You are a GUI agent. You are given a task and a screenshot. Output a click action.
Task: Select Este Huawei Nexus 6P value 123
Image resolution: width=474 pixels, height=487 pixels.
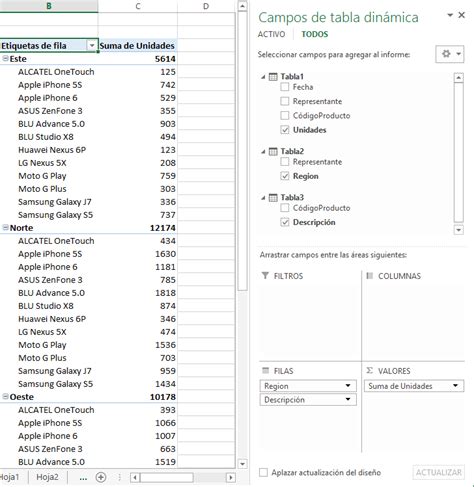(138, 150)
